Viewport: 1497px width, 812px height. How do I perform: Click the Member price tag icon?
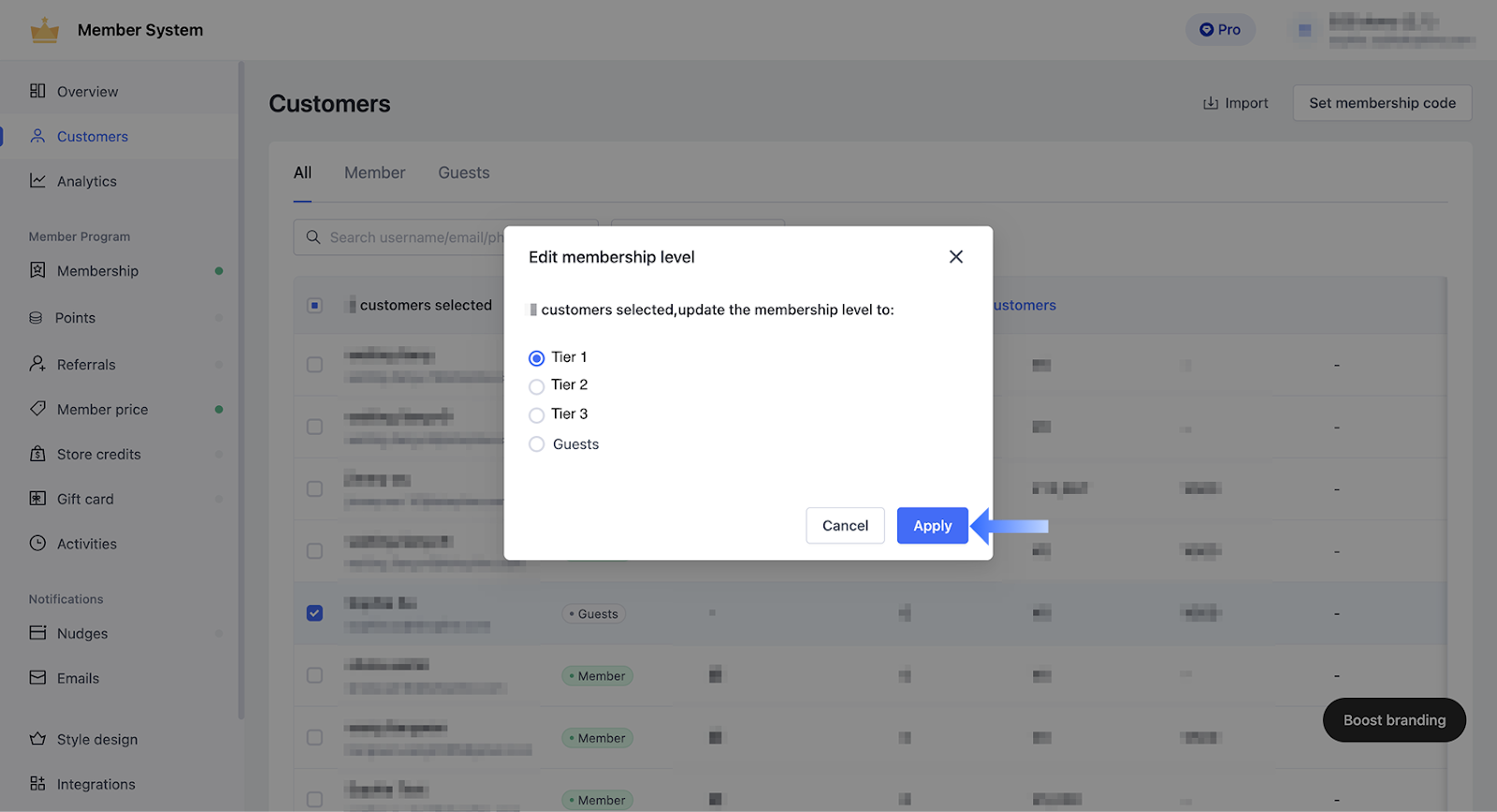tap(37, 409)
